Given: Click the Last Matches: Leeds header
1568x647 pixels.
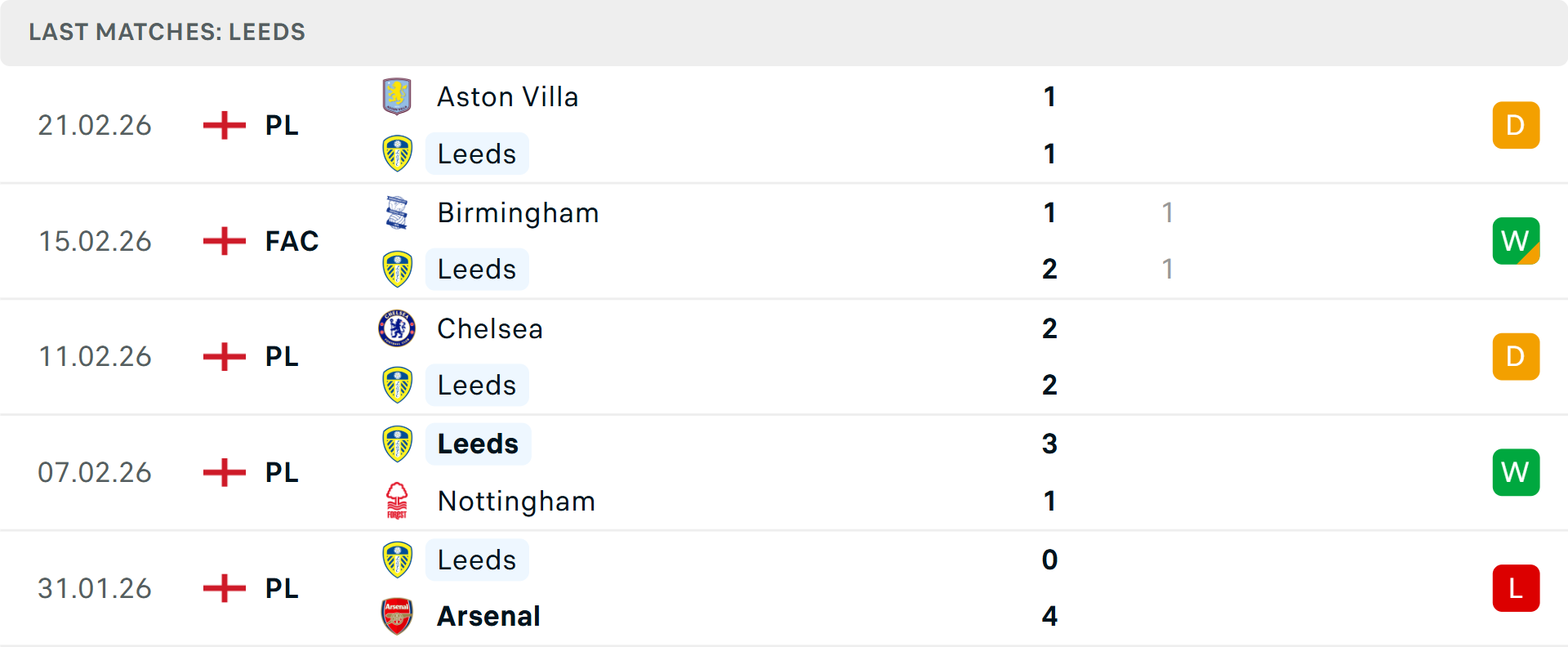Looking at the screenshot, I should pyautogui.click(x=167, y=32).
